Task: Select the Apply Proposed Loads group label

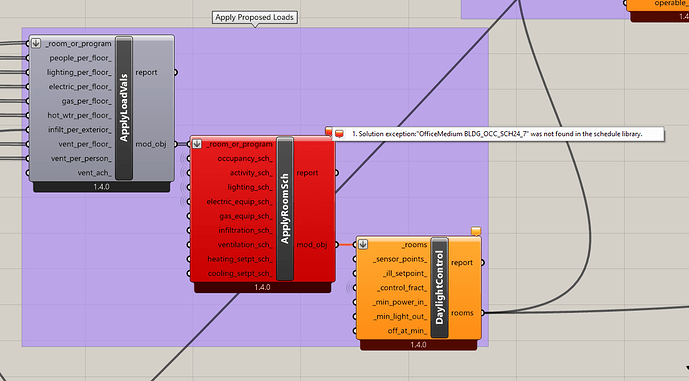Action: pyautogui.click(x=254, y=18)
